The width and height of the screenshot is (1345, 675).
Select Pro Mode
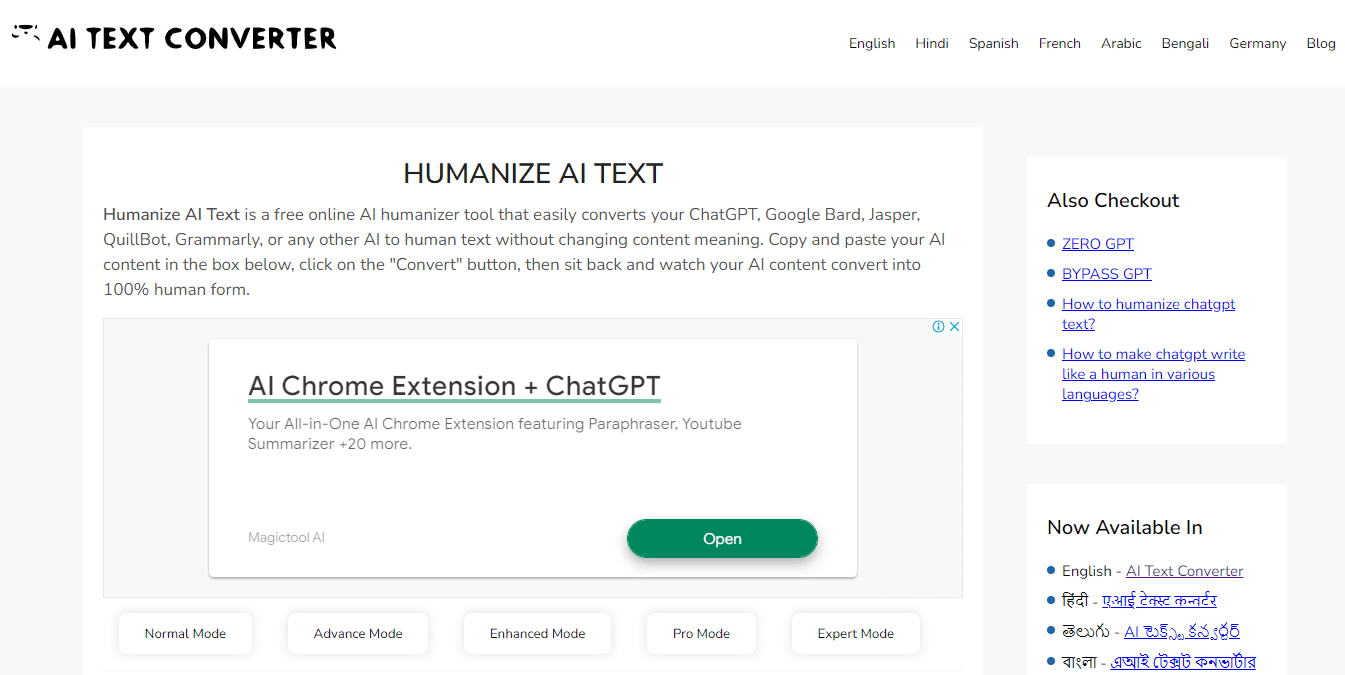pyautogui.click(x=701, y=633)
